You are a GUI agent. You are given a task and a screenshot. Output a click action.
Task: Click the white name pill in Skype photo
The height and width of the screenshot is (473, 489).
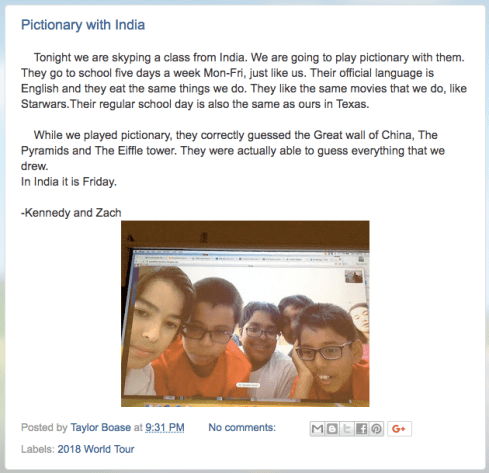[x=248, y=385]
